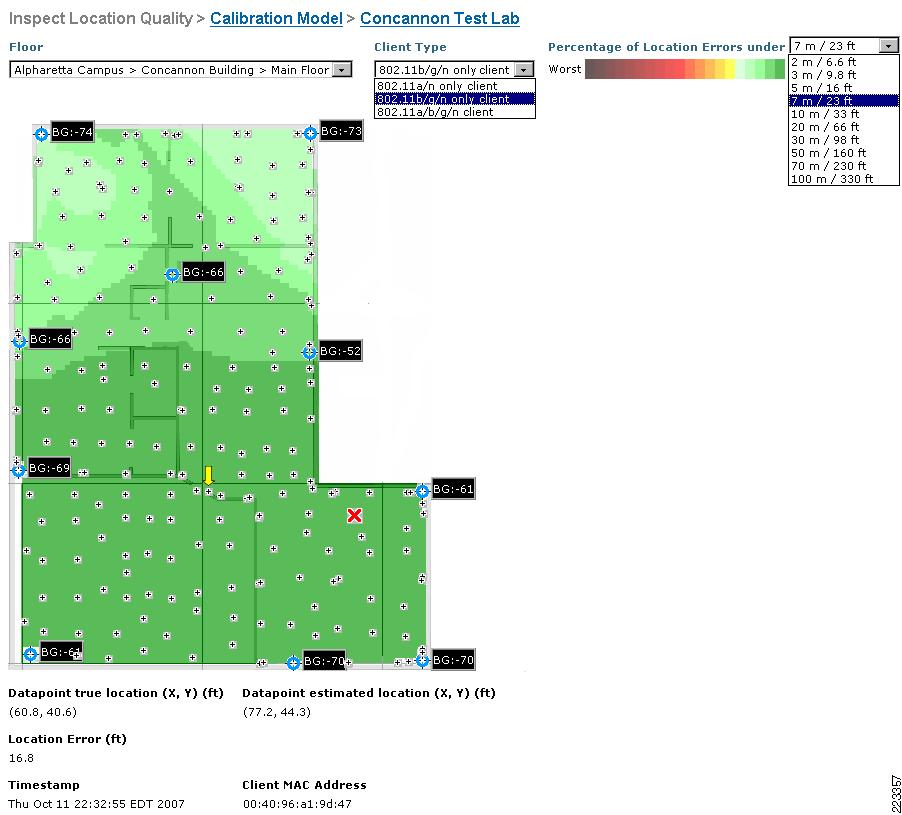Click the Location Error value 16.8
Screen dimensions: 902x815
click(21, 758)
